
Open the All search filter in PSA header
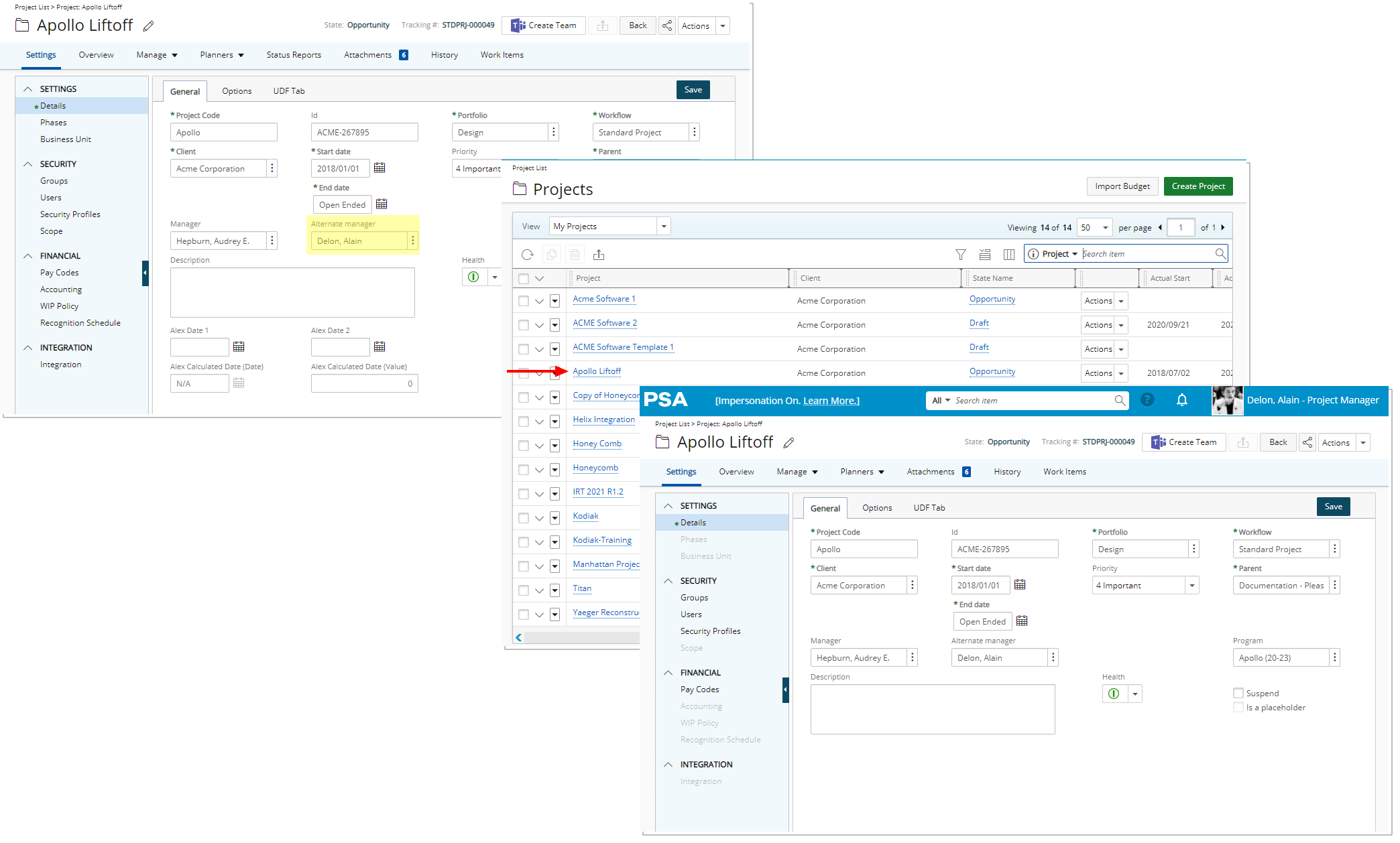941,401
